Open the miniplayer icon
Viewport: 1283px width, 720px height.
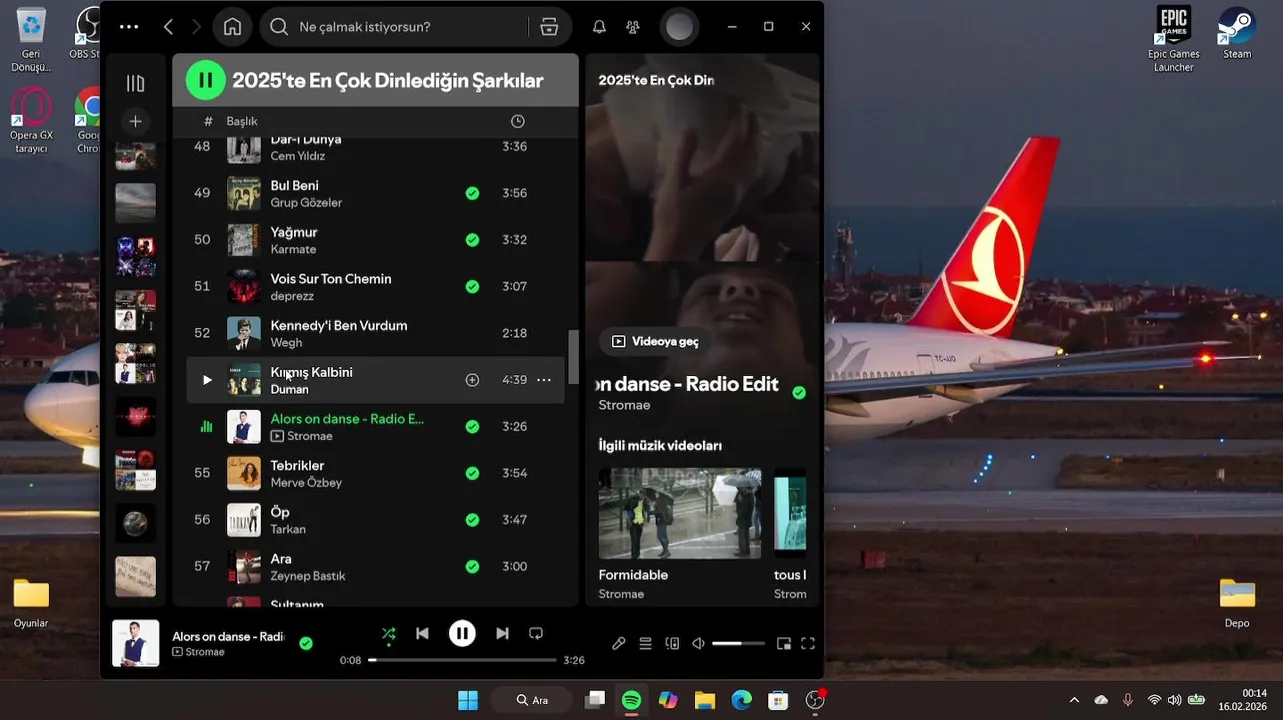pos(784,644)
